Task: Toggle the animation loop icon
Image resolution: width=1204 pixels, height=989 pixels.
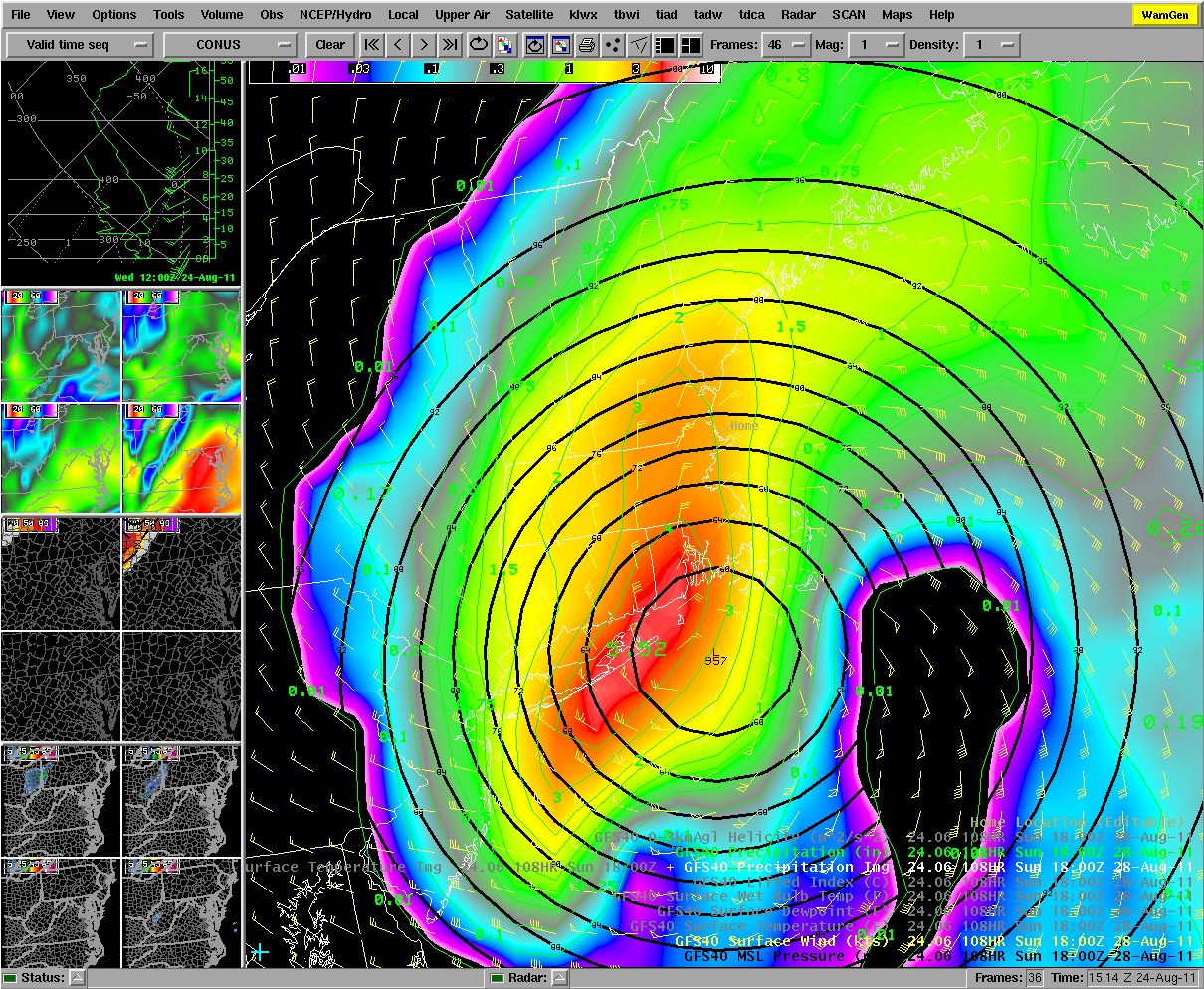Action: tap(480, 45)
